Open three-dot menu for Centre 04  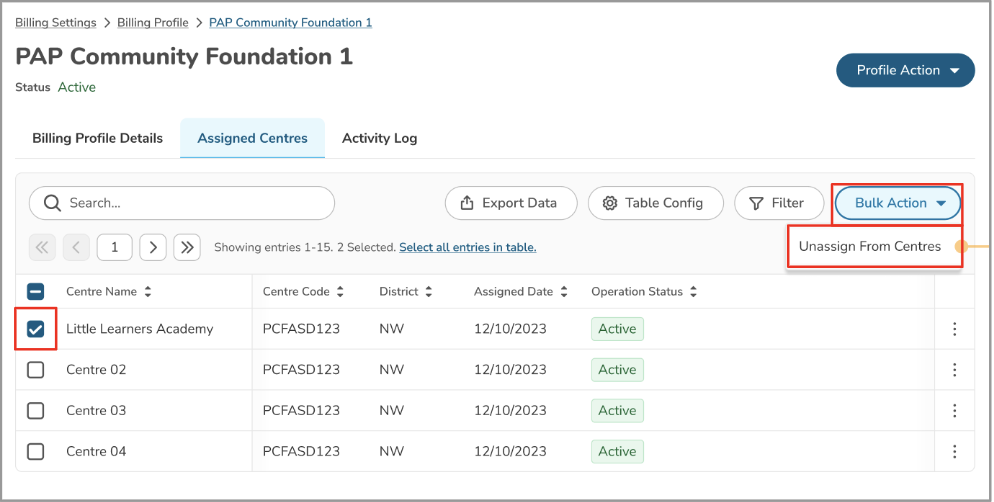tap(955, 452)
